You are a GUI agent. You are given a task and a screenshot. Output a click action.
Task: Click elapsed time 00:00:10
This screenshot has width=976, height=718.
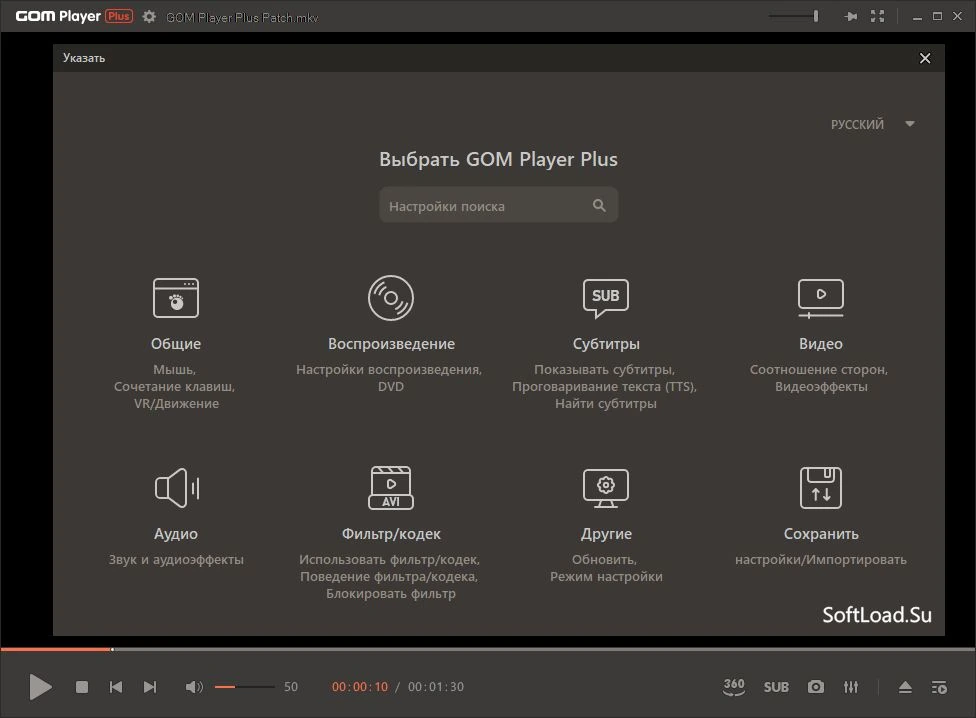click(360, 687)
